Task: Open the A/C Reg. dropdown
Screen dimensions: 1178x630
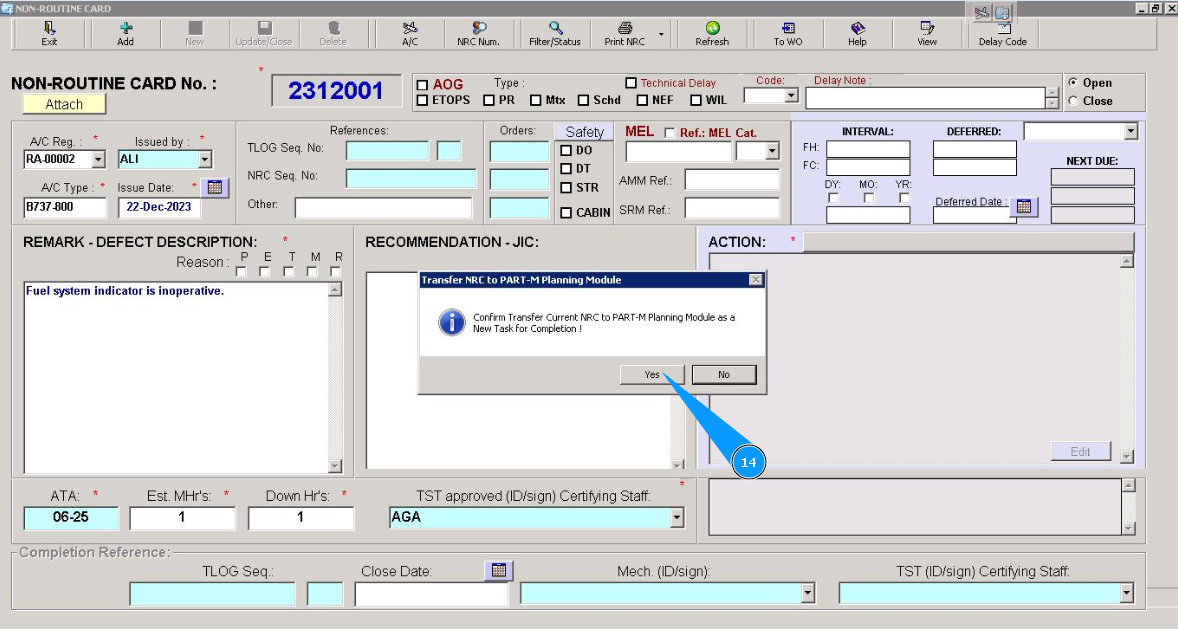Action: 98,159
